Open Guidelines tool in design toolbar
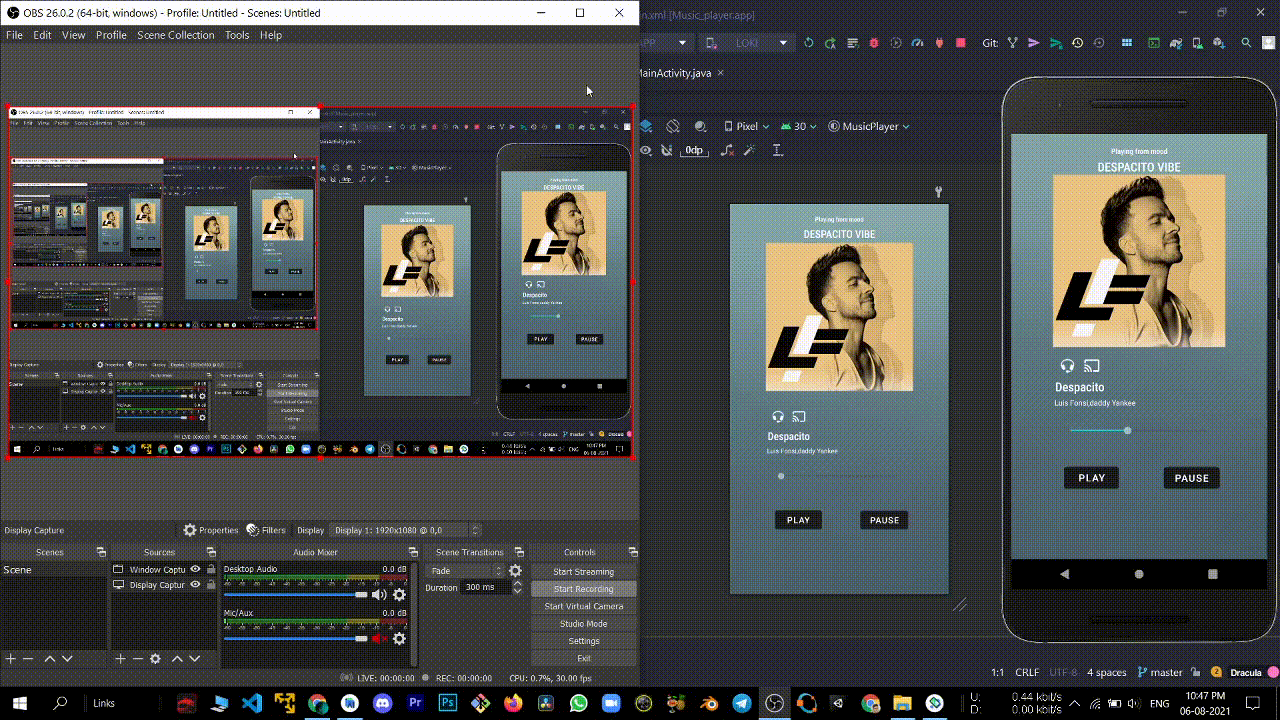 [776, 150]
